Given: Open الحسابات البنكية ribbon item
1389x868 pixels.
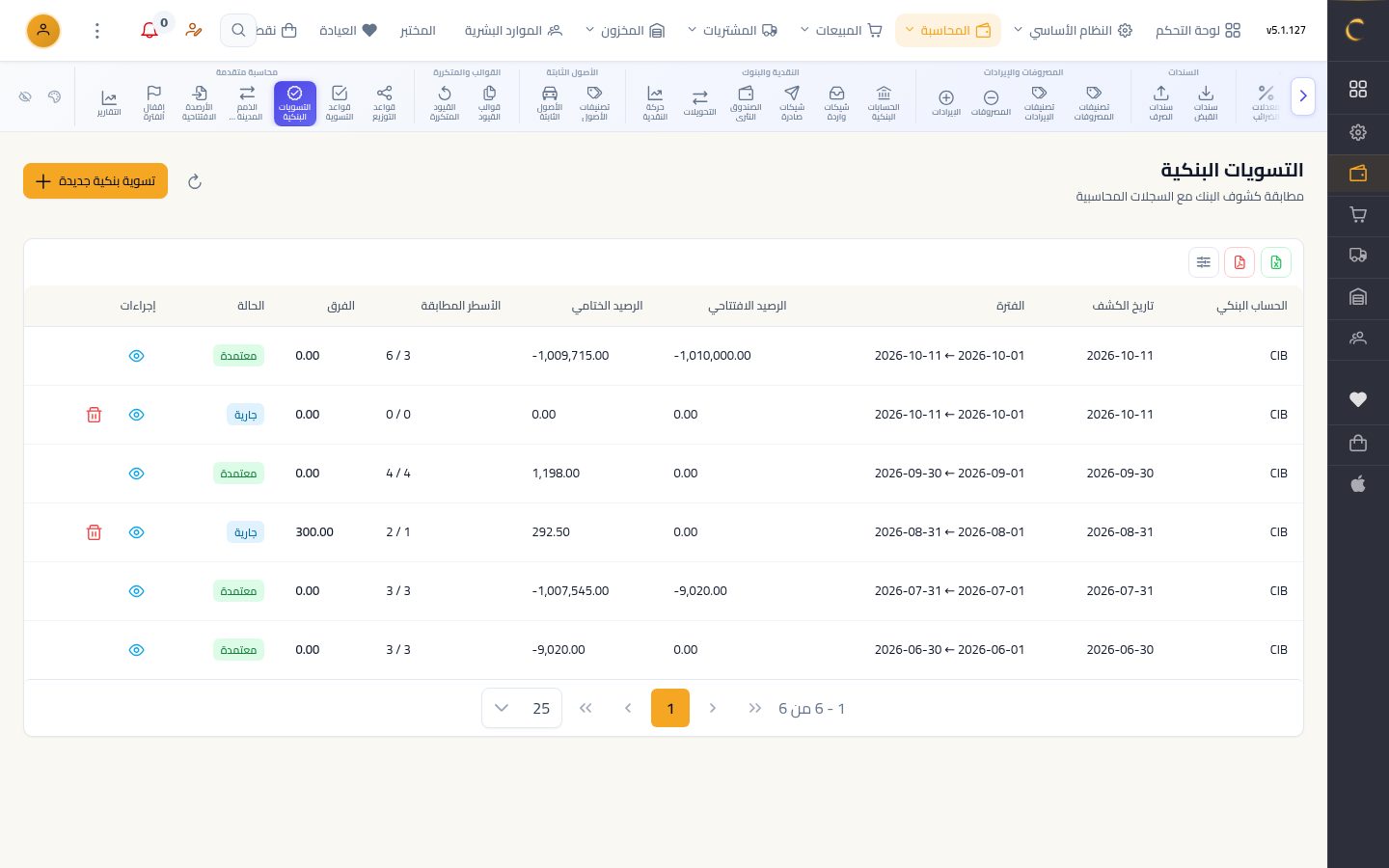Looking at the screenshot, I should pos(884,103).
